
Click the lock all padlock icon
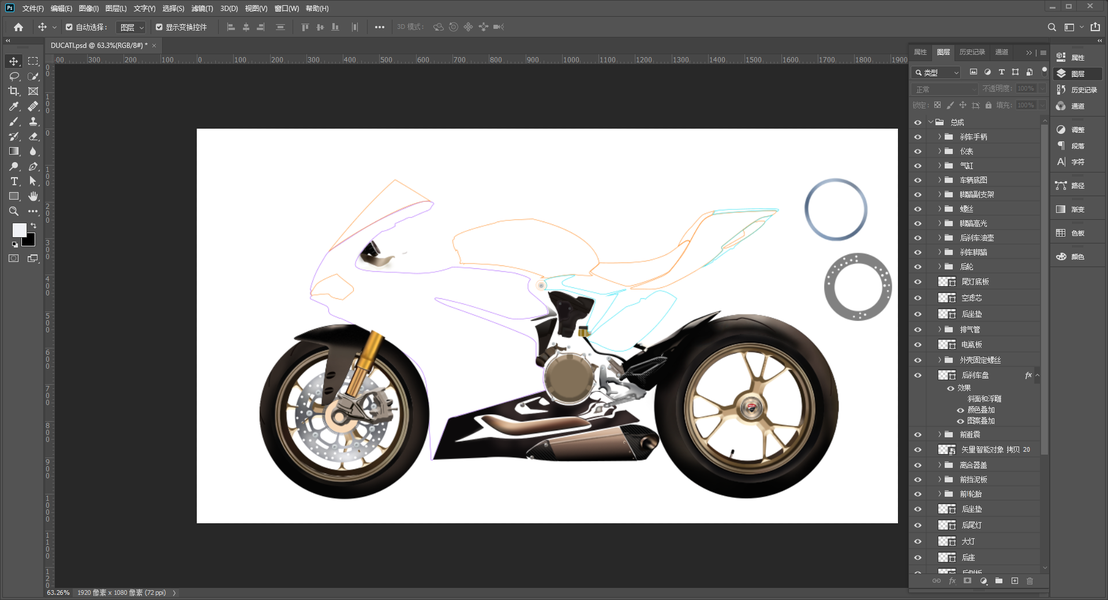[989, 105]
